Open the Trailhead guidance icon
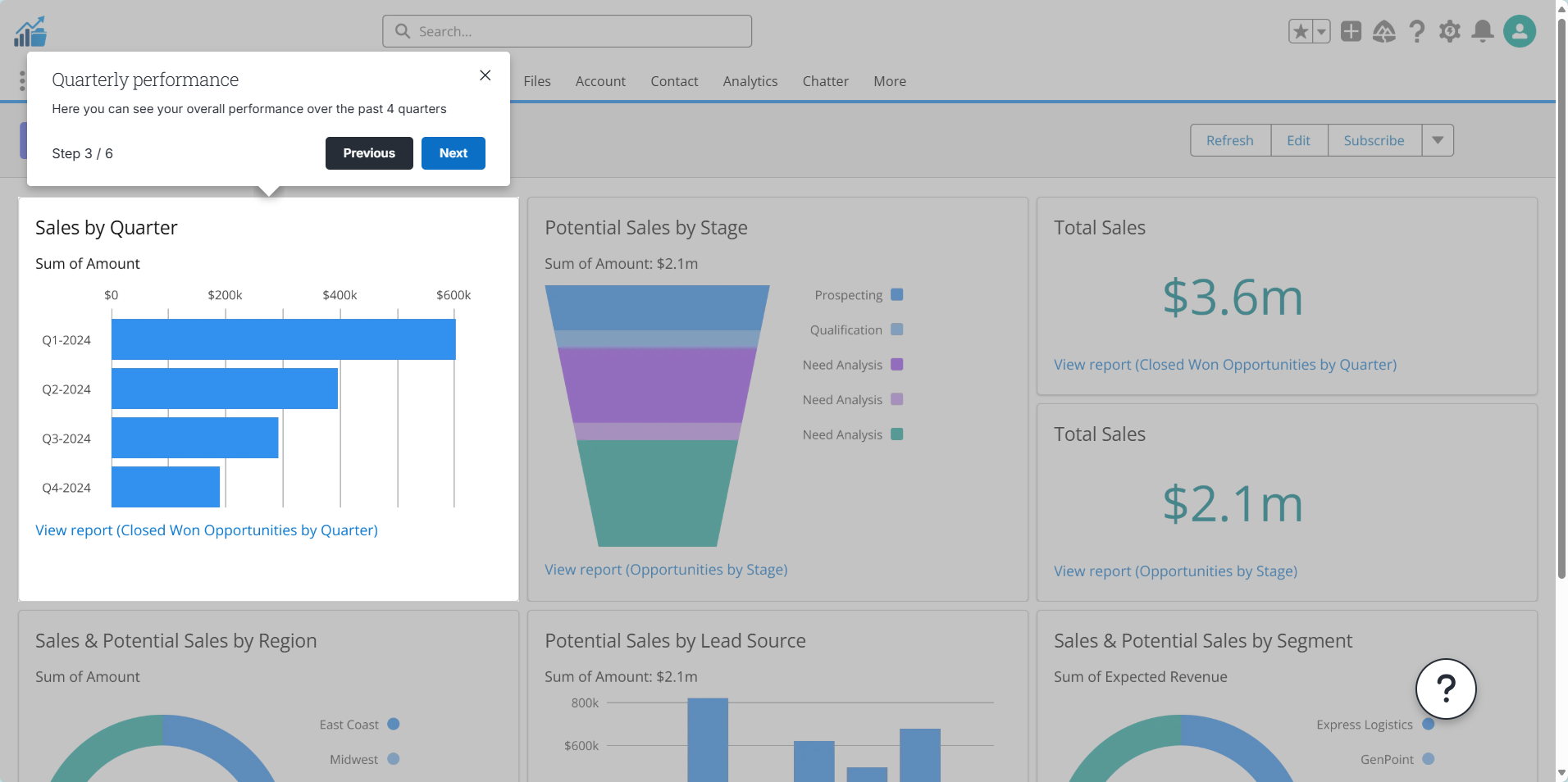This screenshot has height=782, width=1568. [1383, 32]
